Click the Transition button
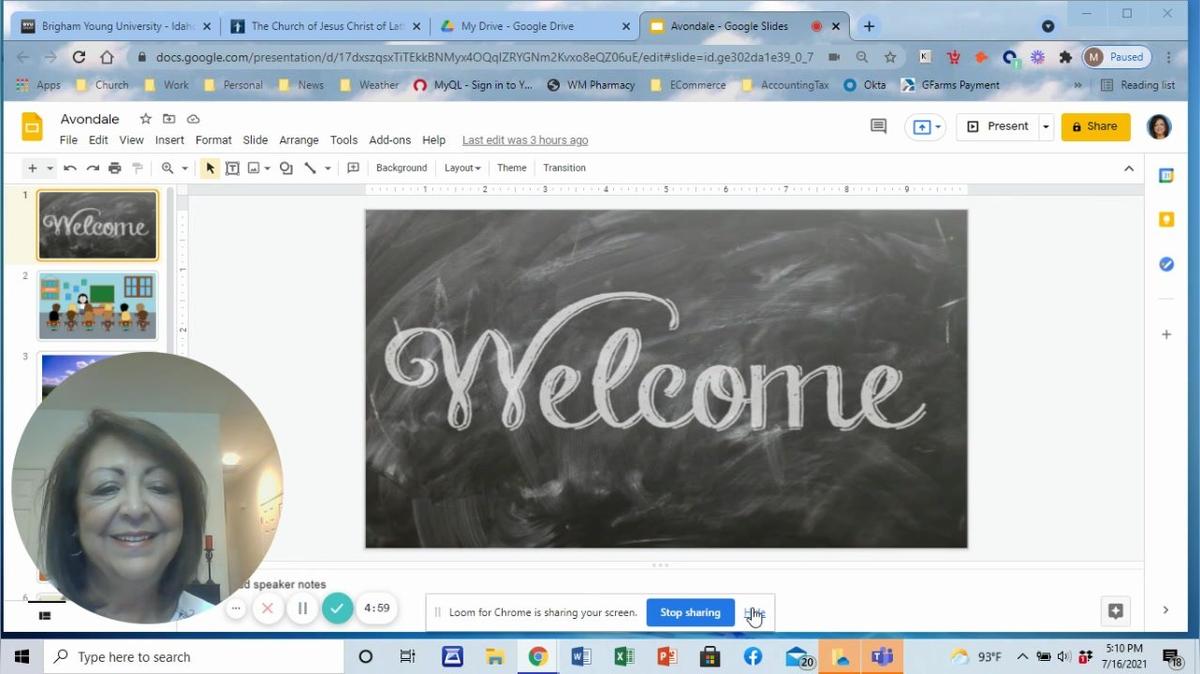This screenshot has width=1200, height=674. point(564,168)
